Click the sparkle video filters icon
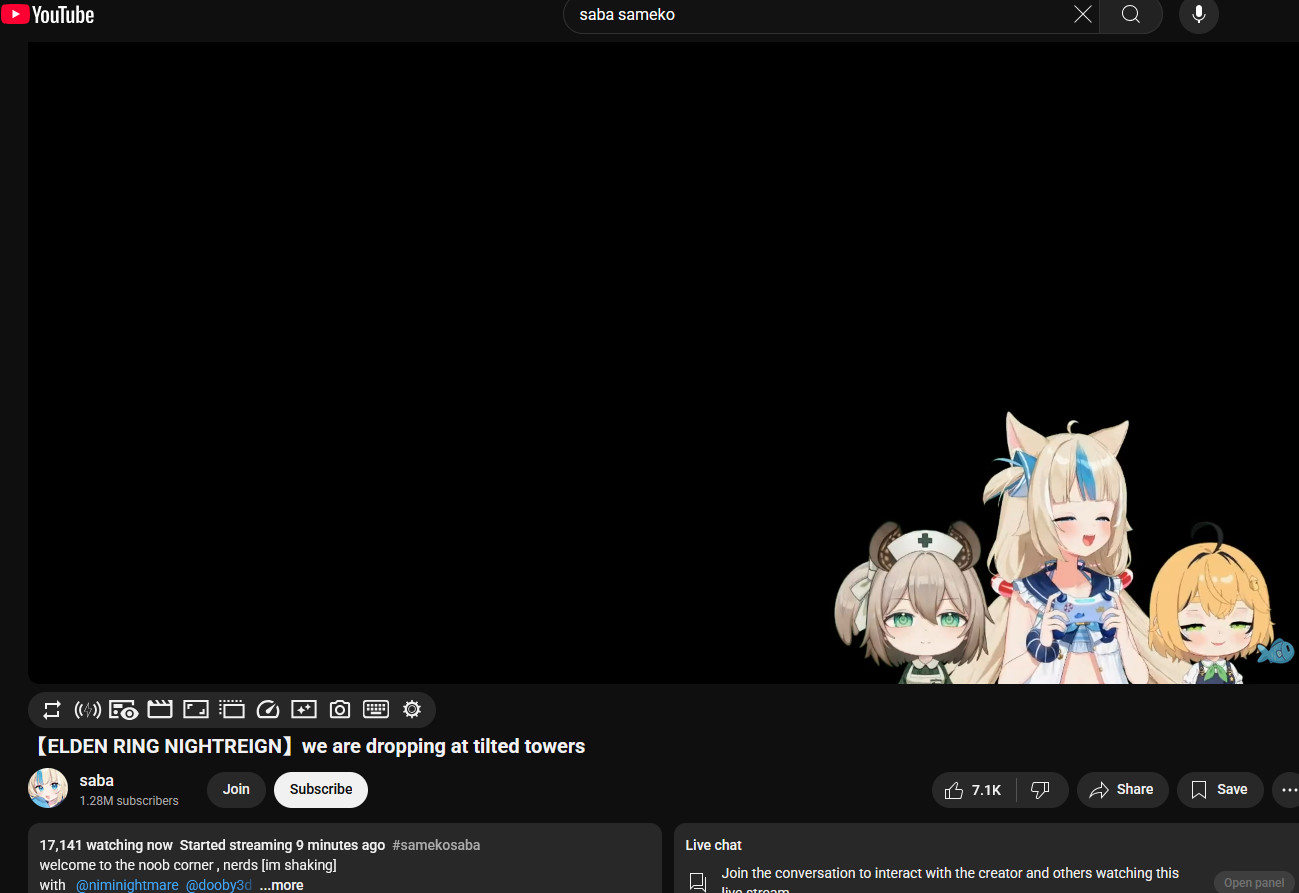The image size is (1299, 893). click(x=304, y=710)
